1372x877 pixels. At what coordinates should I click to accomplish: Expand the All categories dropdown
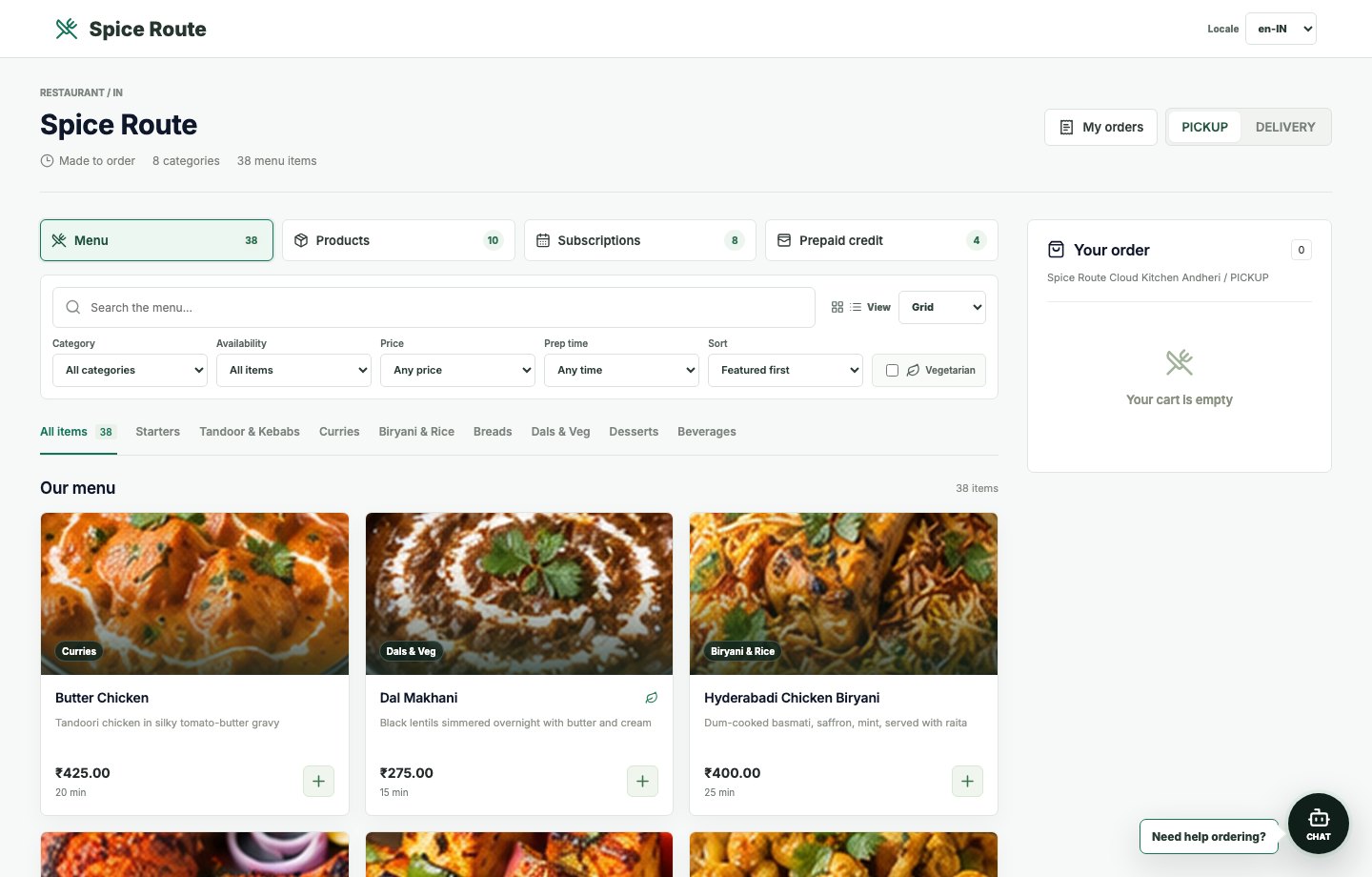pos(130,370)
